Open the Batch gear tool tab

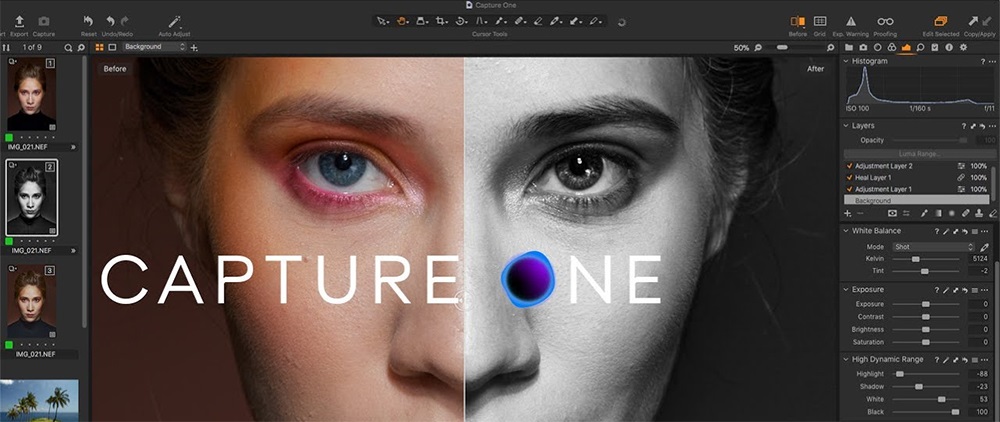coord(964,47)
